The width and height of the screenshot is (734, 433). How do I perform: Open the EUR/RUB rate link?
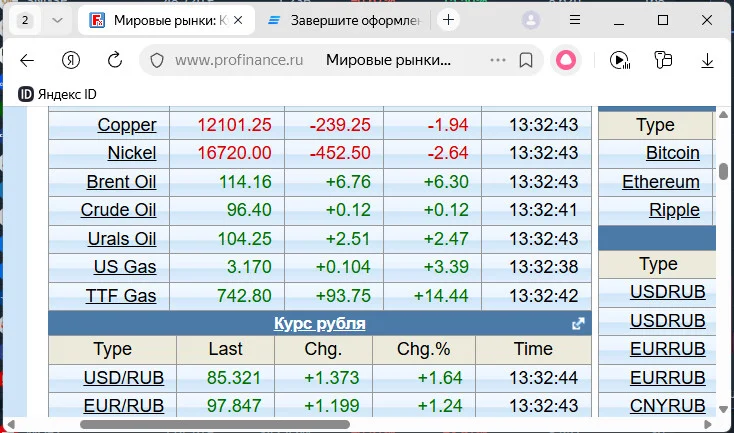(124, 406)
